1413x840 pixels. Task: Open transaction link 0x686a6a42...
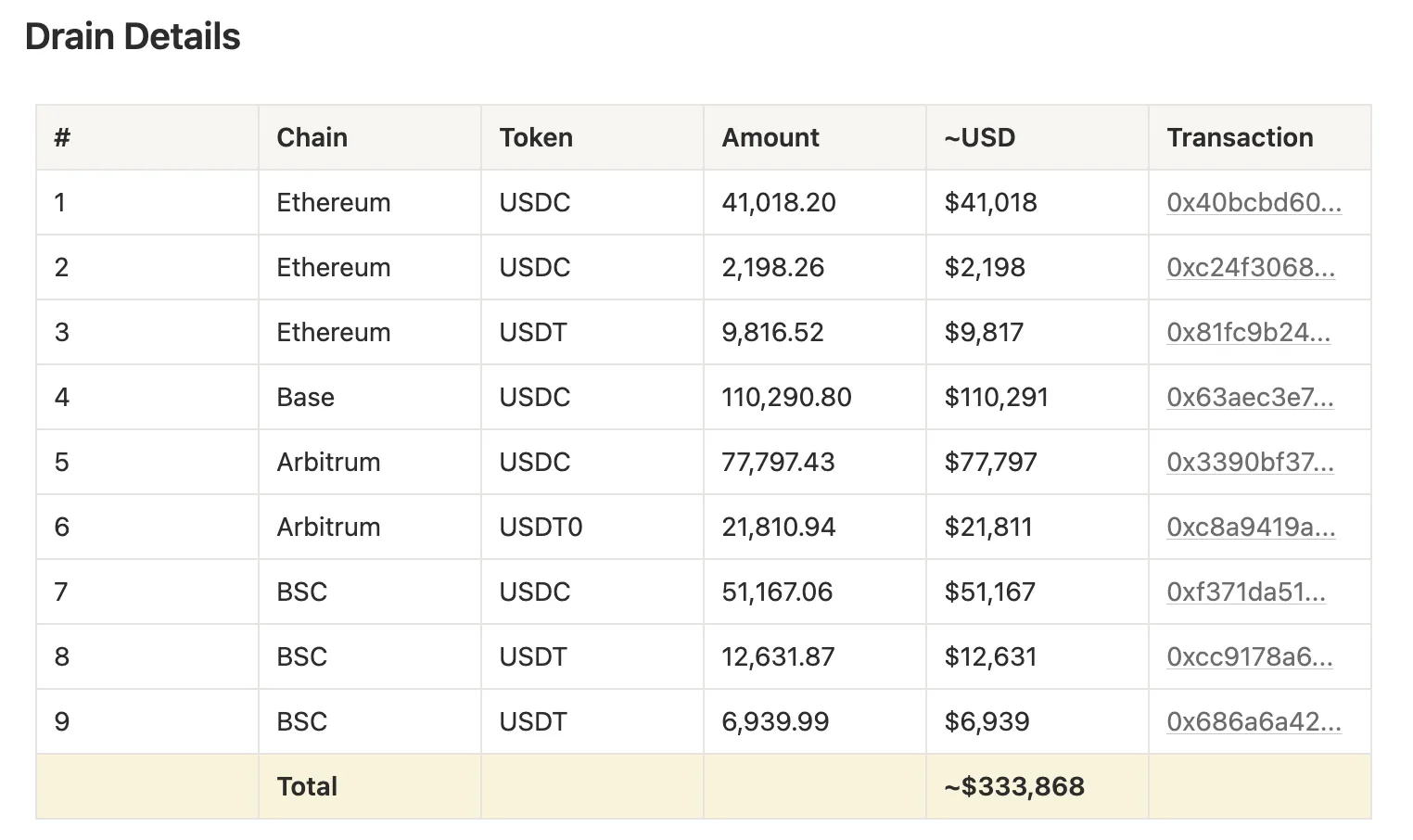click(1253, 721)
